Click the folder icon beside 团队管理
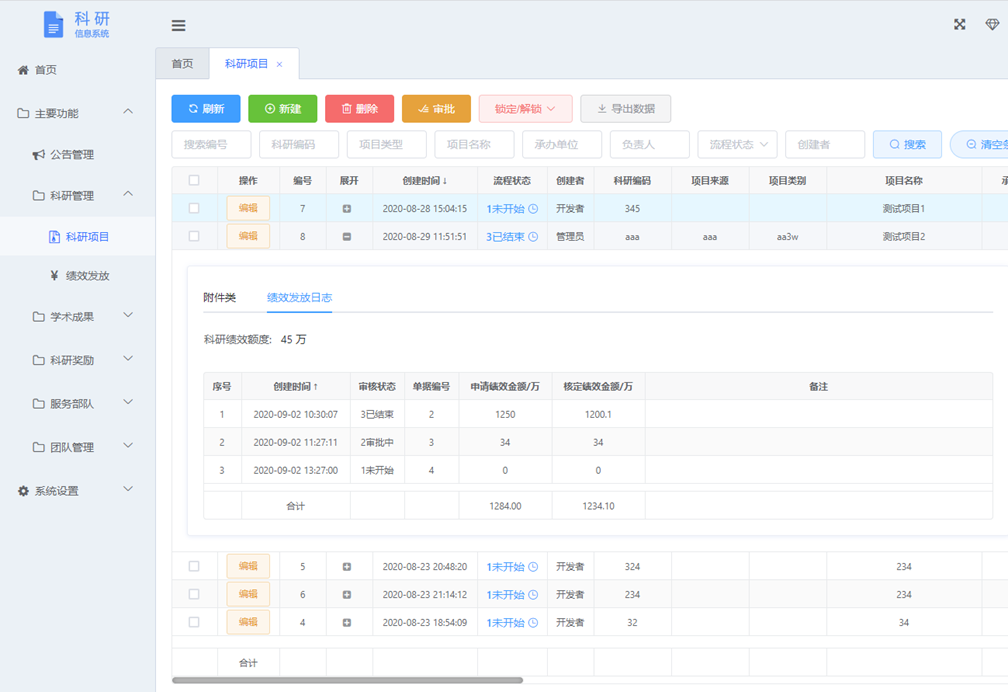Viewport: 1008px width, 692px height. pos(39,447)
